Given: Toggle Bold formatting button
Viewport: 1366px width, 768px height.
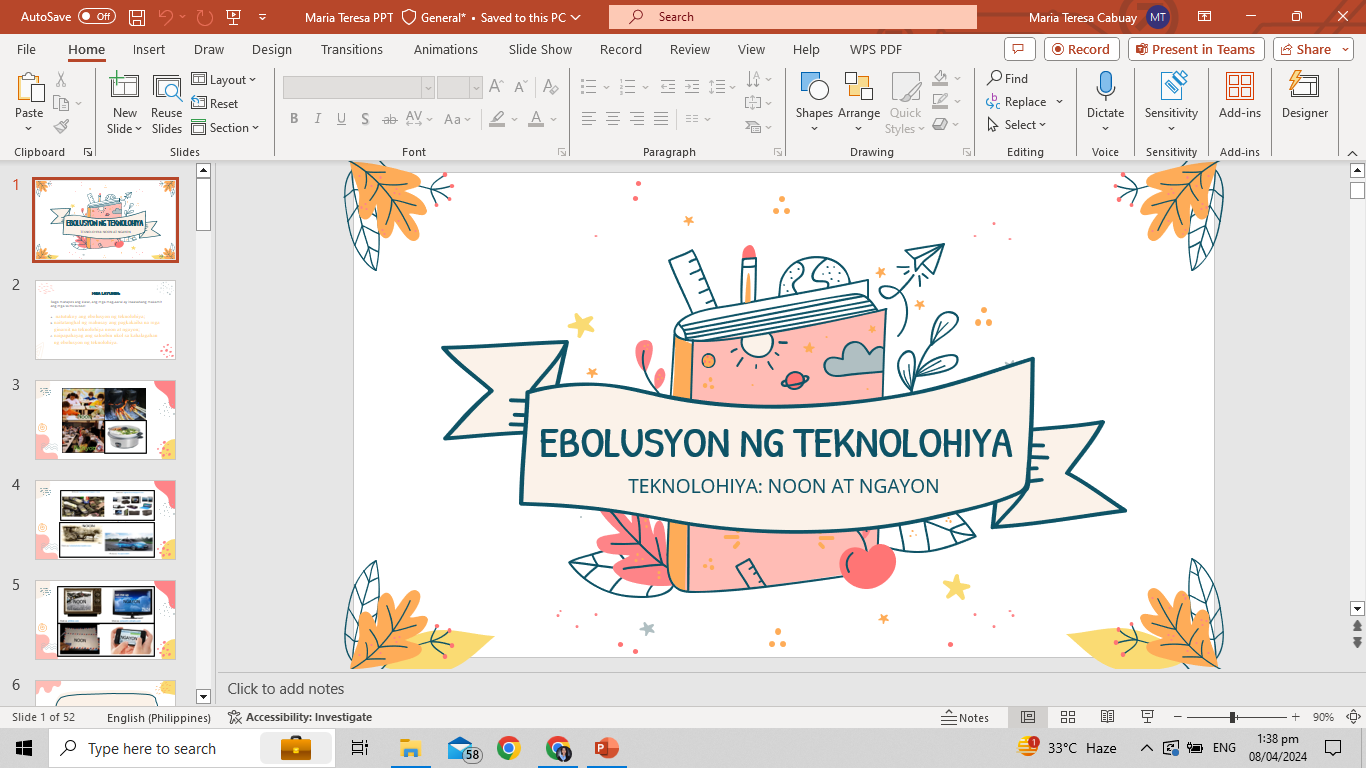Looking at the screenshot, I should coord(294,119).
